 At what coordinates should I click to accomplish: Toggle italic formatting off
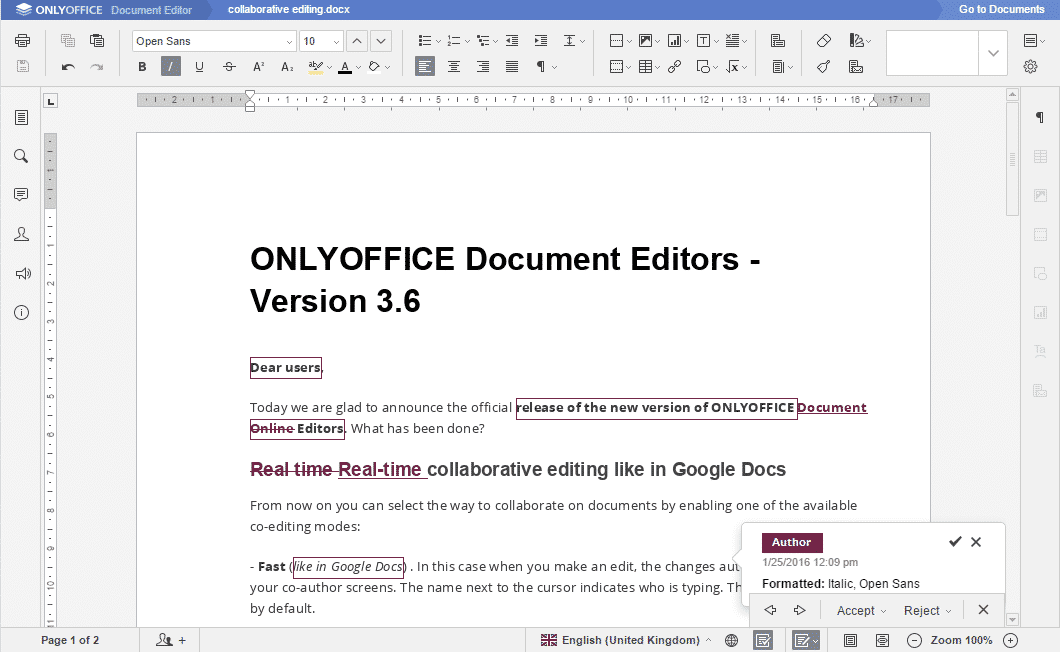[x=170, y=67]
